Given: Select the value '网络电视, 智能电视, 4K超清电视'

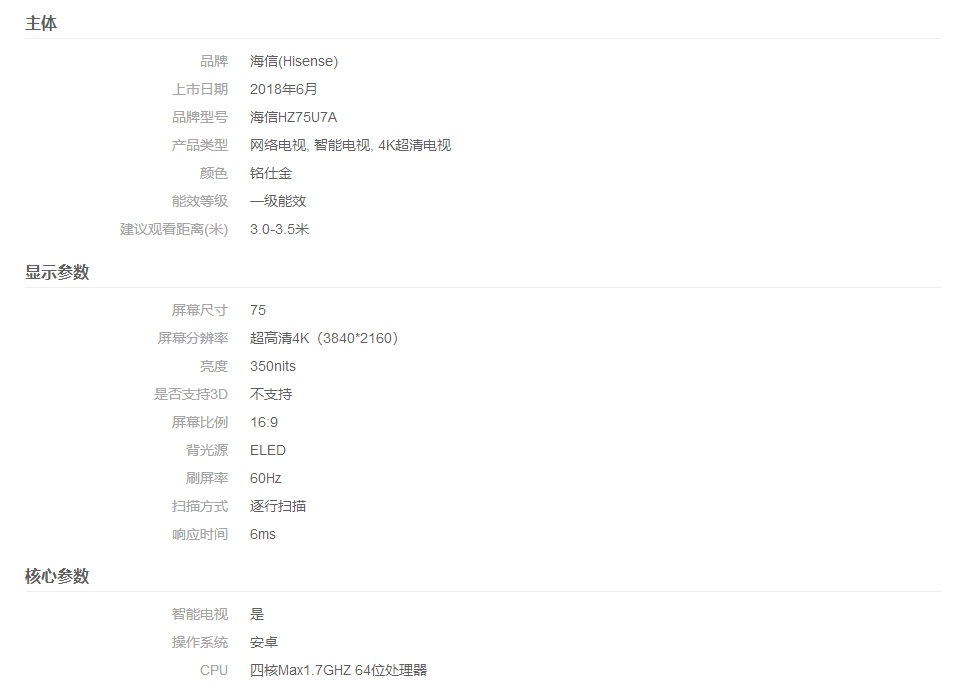Looking at the screenshot, I should click(350, 145).
